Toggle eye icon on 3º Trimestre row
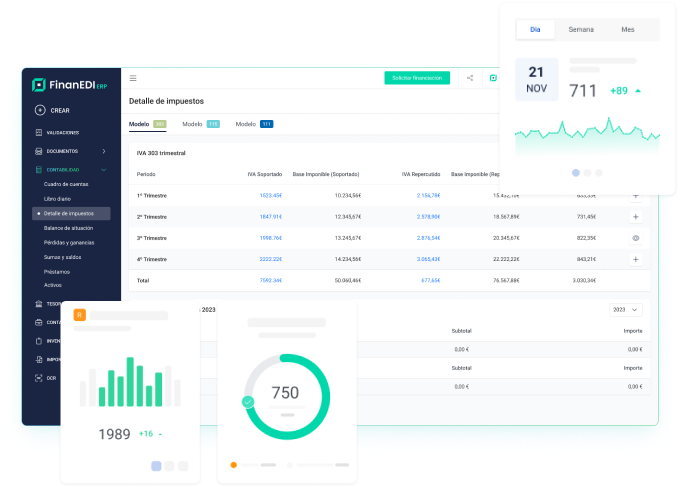The image size is (680, 487). [636, 238]
